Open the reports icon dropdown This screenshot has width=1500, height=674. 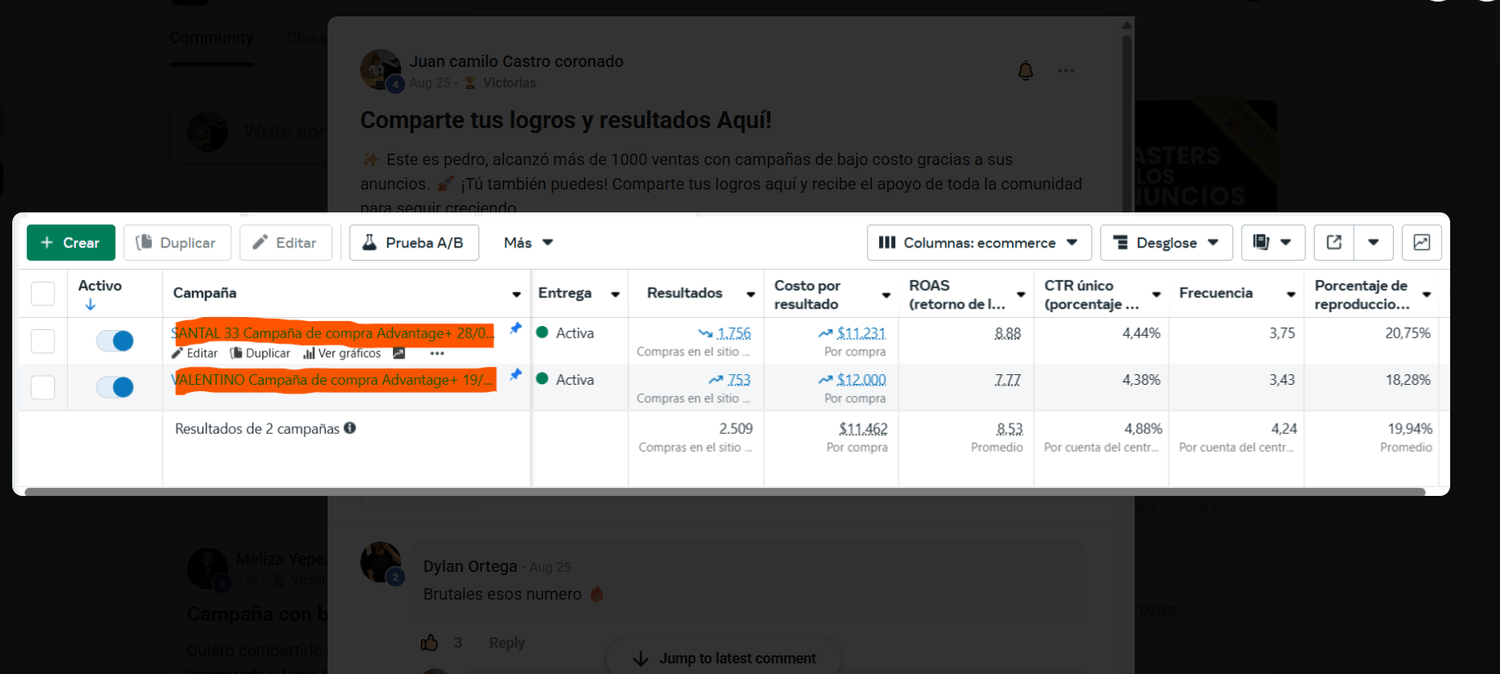click(x=1272, y=242)
